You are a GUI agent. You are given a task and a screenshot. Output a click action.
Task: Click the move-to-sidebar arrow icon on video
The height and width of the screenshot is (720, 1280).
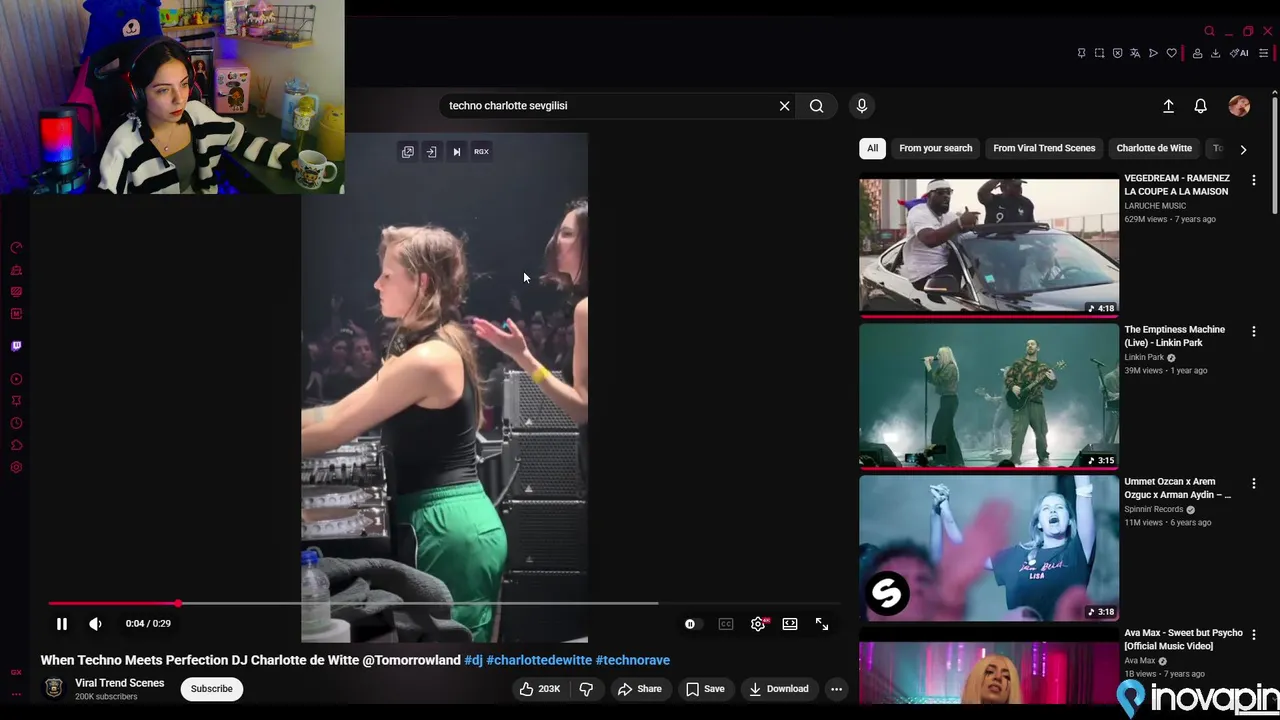[x=431, y=152]
